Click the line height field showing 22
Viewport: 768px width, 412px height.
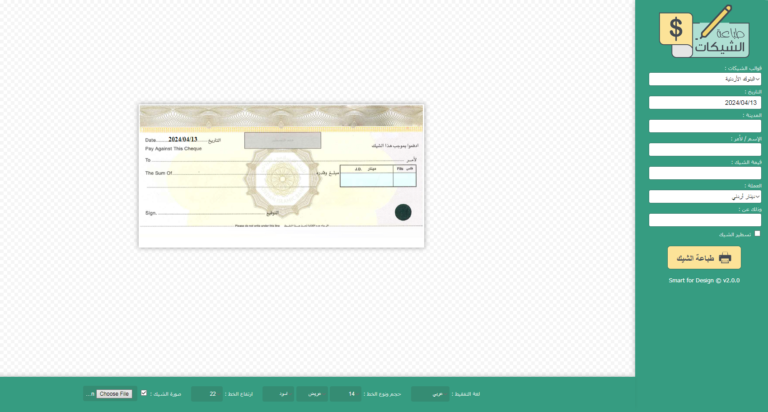pos(207,394)
